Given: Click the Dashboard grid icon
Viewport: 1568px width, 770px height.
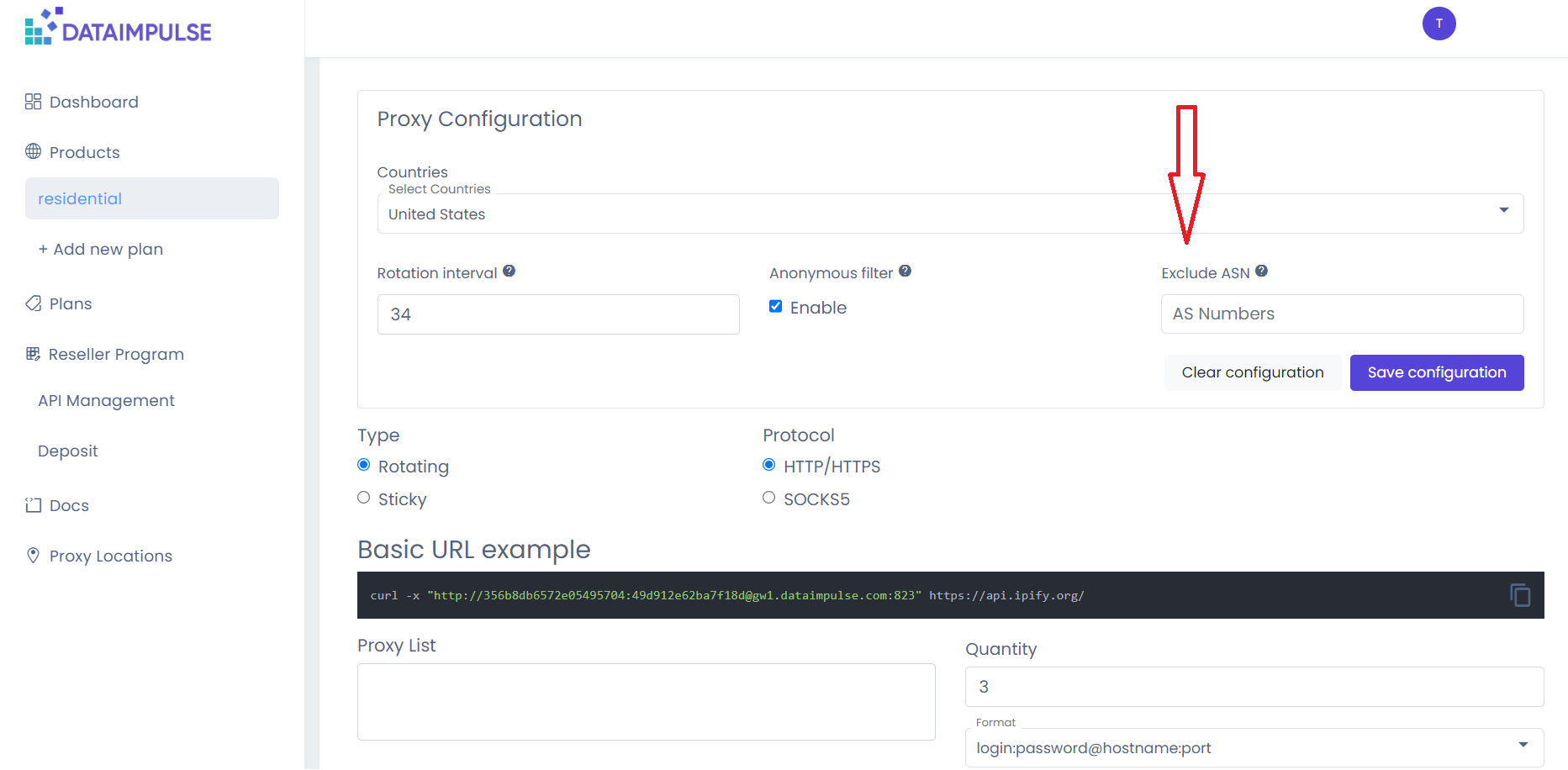Looking at the screenshot, I should 33,102.
